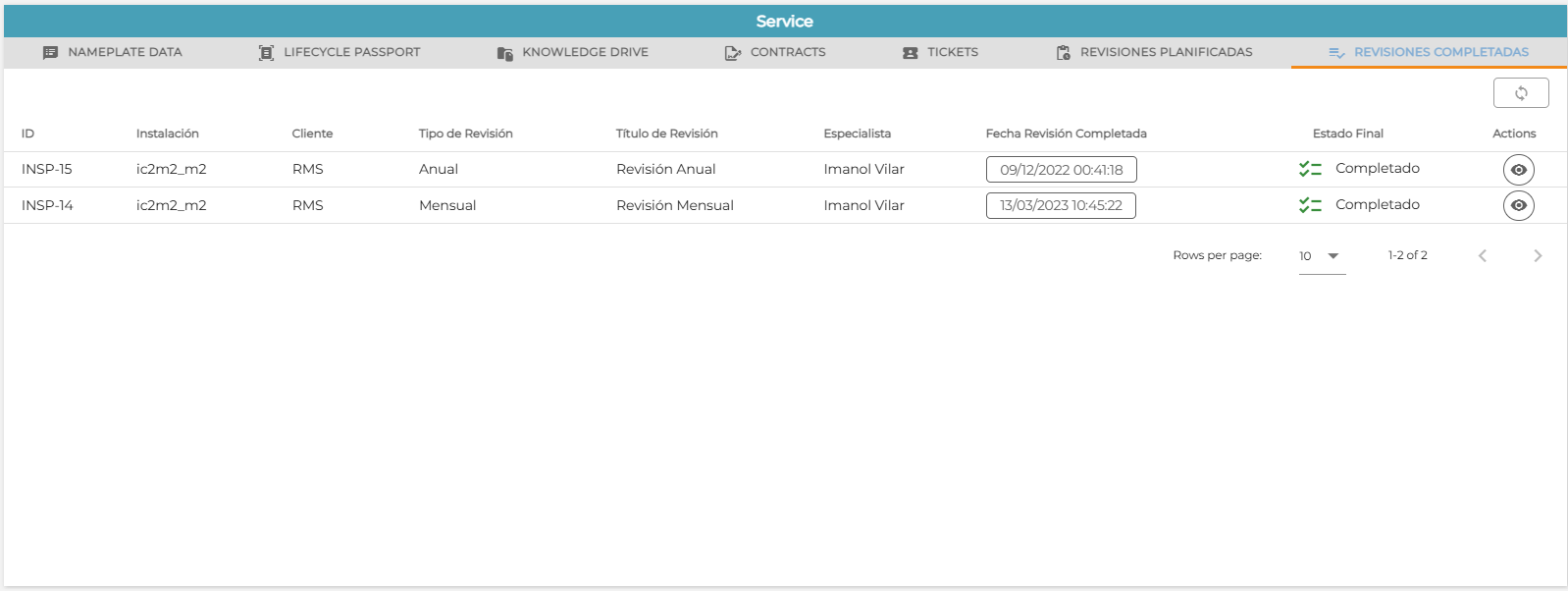View details of INSP-15 via eye icon
The height and width of the screenshot is (591, 1568).
click(x=1519, y=170)
